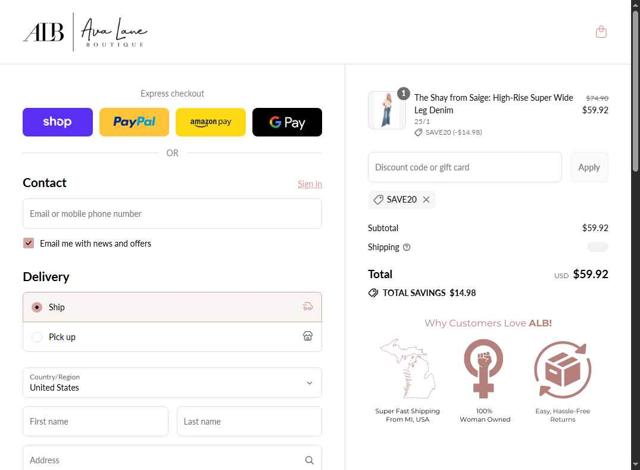This screenshot has width=640, height=470.
Task: Click the scrollbar down arrow
Action: pyautogui.click(x=636, y=465)
